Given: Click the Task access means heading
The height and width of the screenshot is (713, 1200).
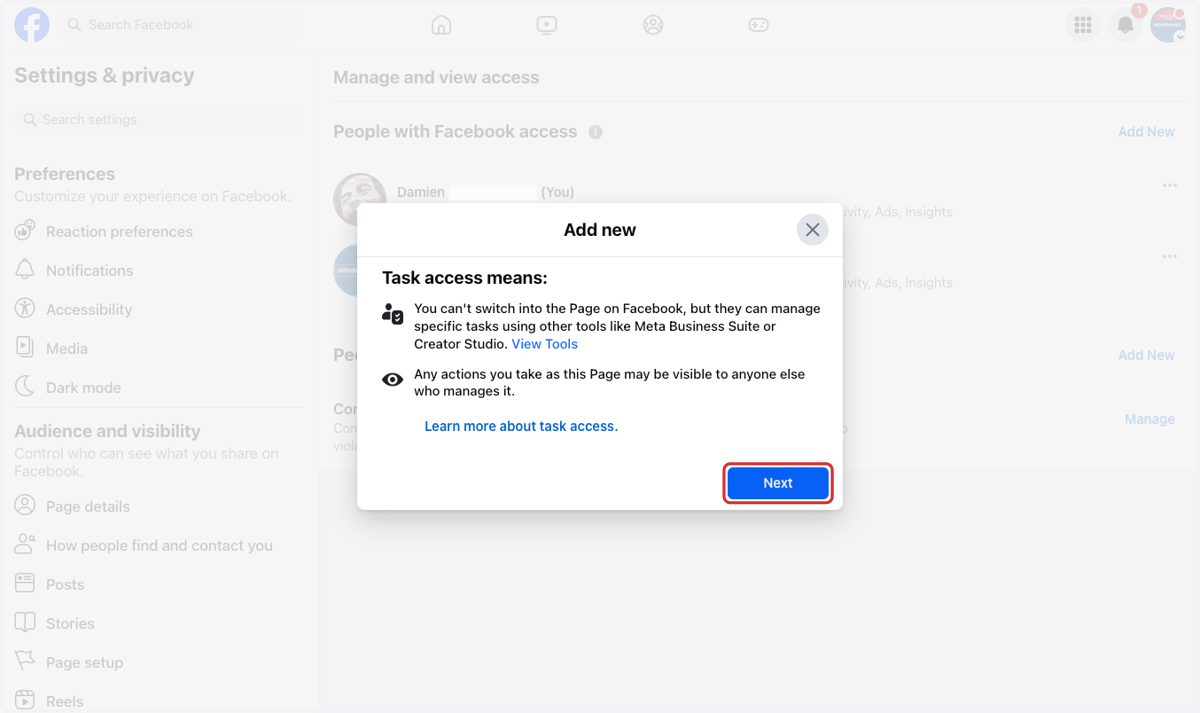Looking at the screenshot, I should 465,278.
